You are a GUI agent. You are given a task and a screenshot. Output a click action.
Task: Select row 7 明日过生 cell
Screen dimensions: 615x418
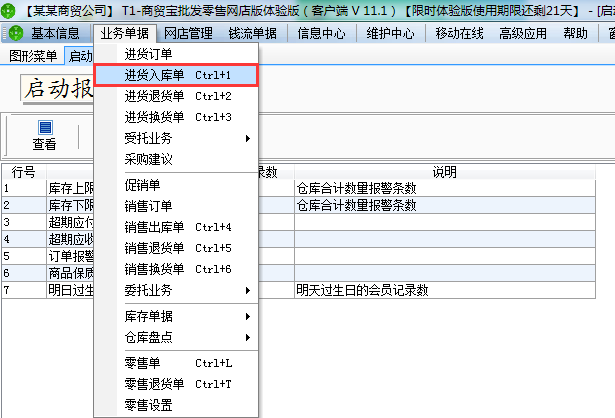pos(70,290)
